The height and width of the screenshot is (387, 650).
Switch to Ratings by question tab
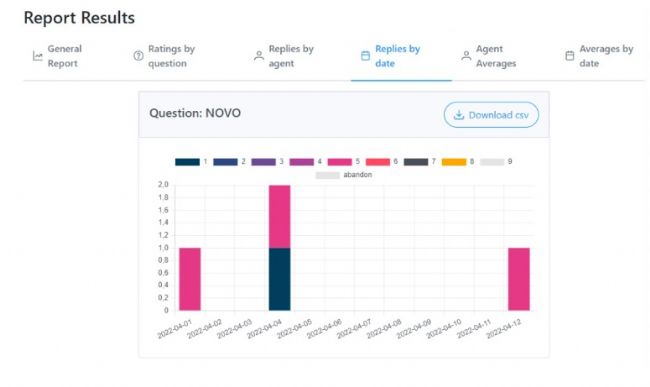click(x=164, y=56)
